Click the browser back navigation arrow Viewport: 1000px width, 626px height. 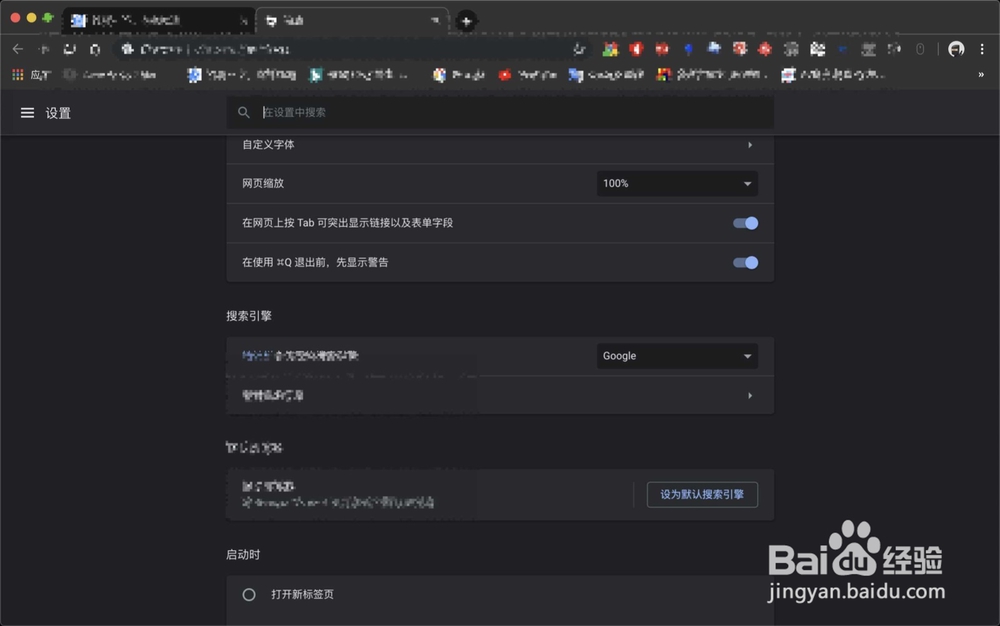click(16, 48)
